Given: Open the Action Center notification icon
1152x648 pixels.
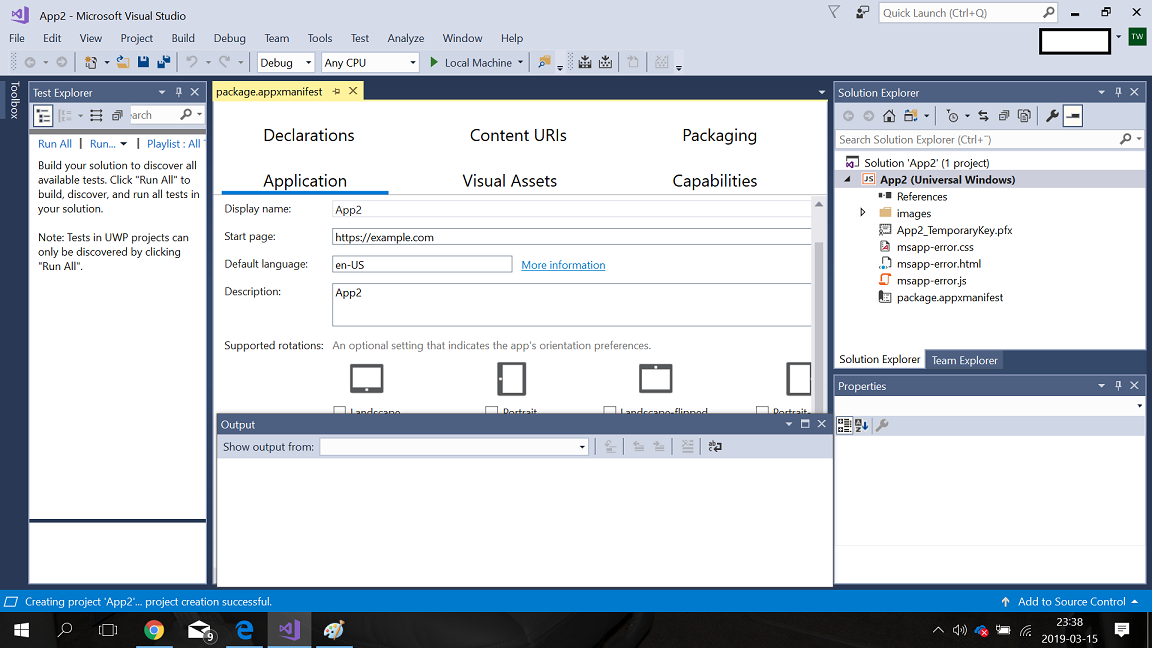Looking at the screenshot, I should coord(1121,630).
